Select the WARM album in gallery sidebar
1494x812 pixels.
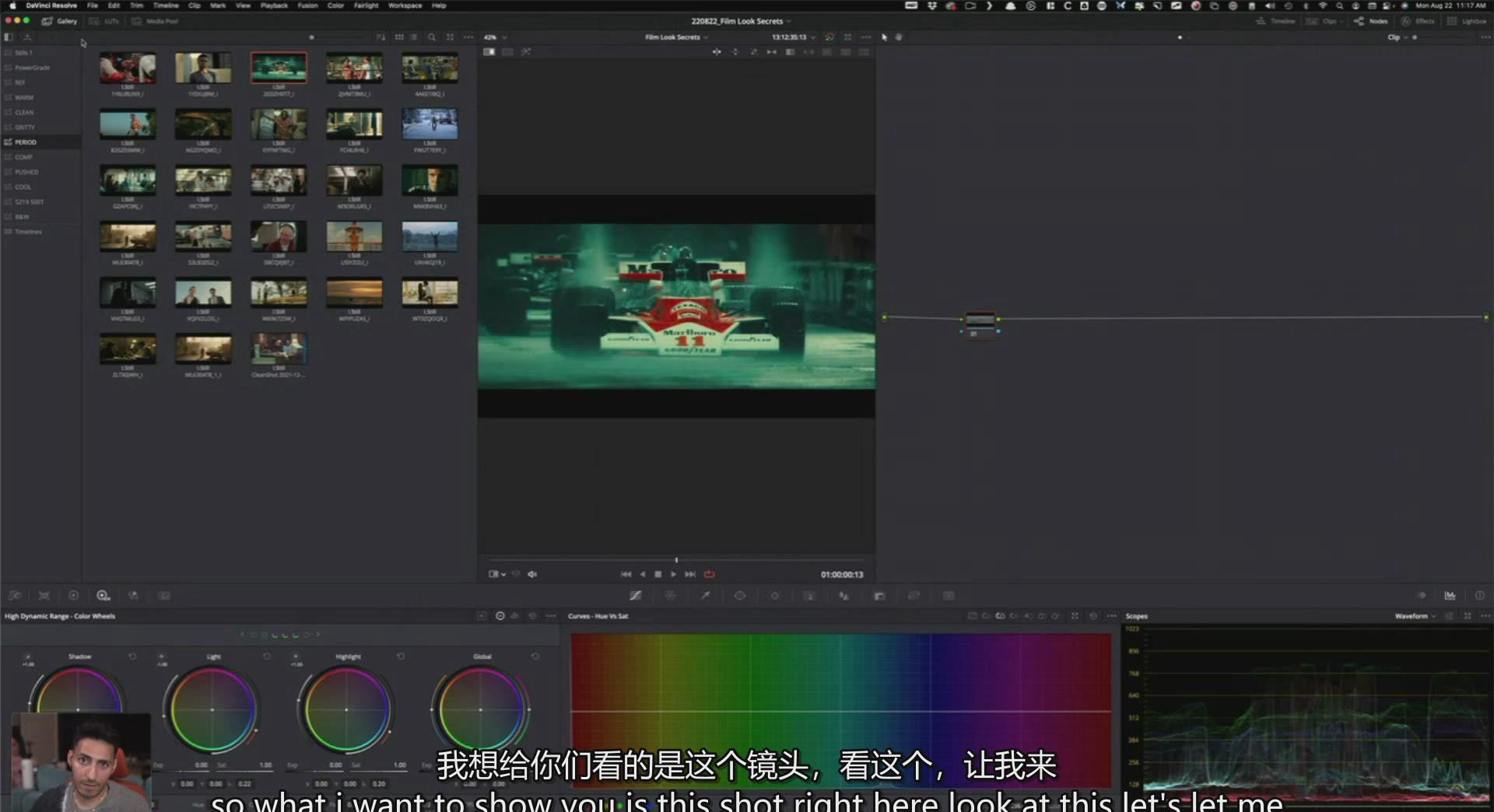(40, 97)
